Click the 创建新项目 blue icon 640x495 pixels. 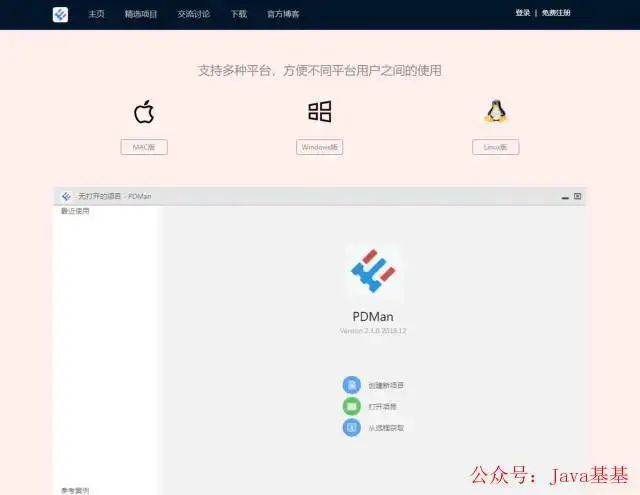click(351, 385)
